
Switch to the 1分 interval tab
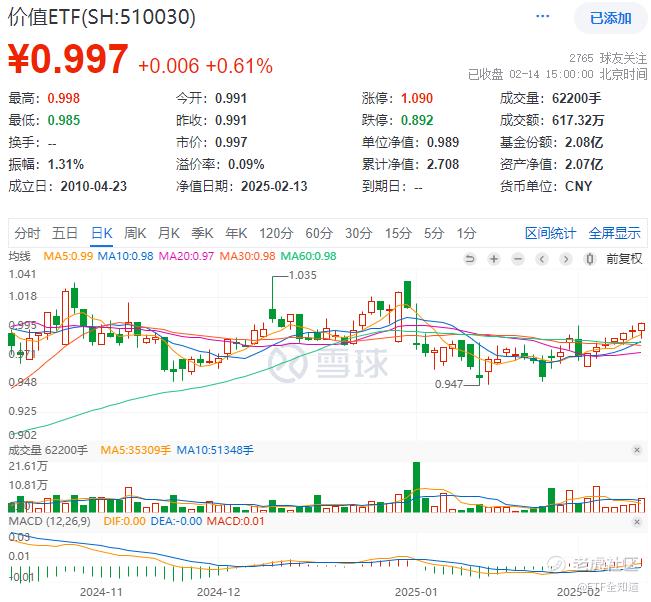click(x=466, y=233)
